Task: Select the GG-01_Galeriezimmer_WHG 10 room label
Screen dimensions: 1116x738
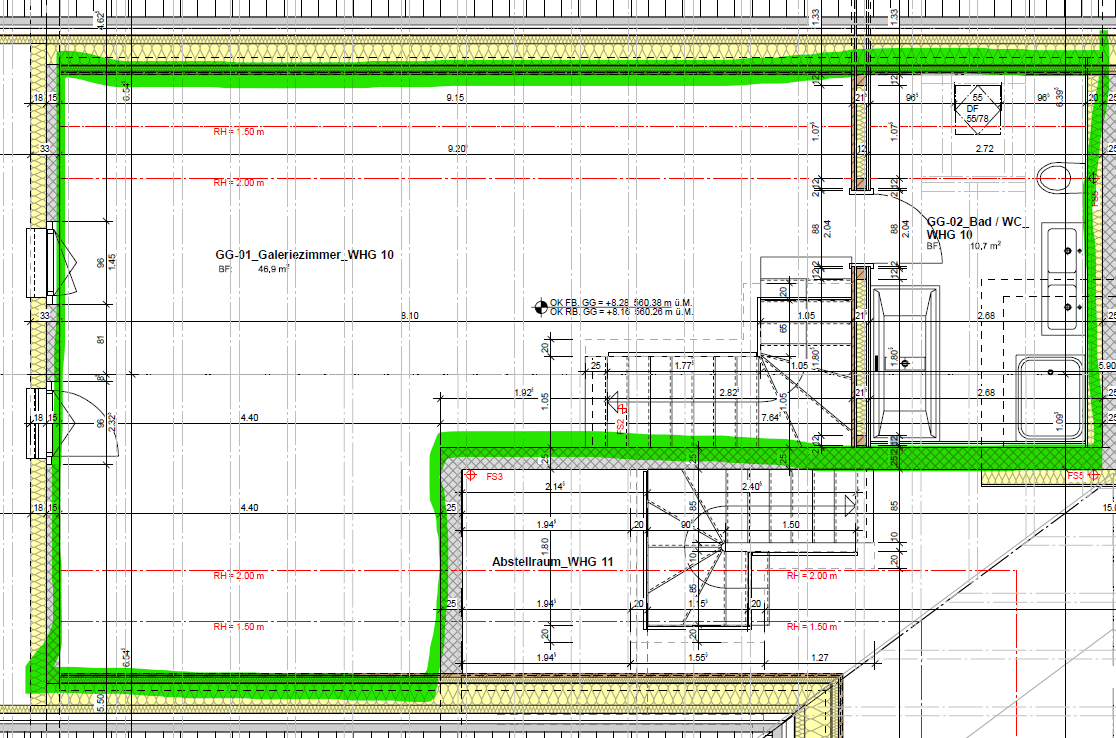Action: tap(304, 255)
